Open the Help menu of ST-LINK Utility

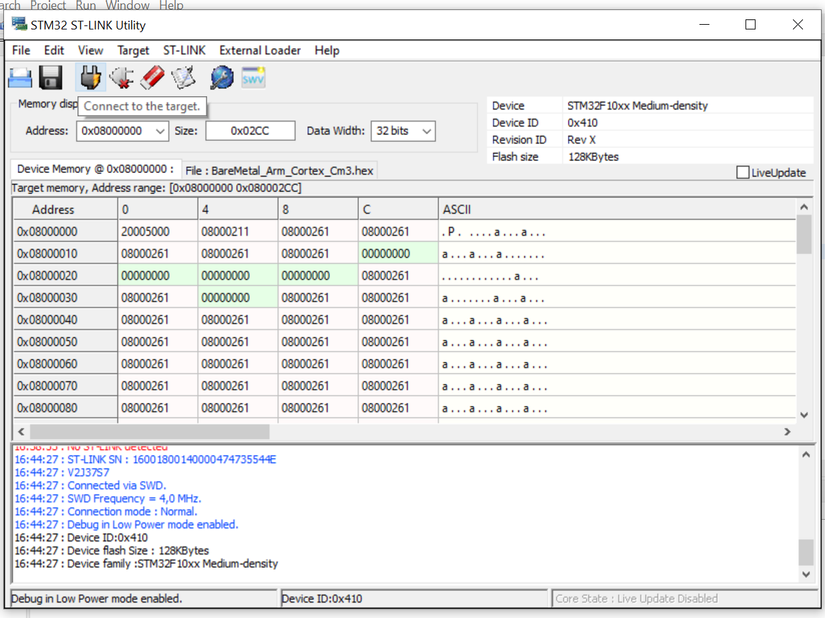327,50
